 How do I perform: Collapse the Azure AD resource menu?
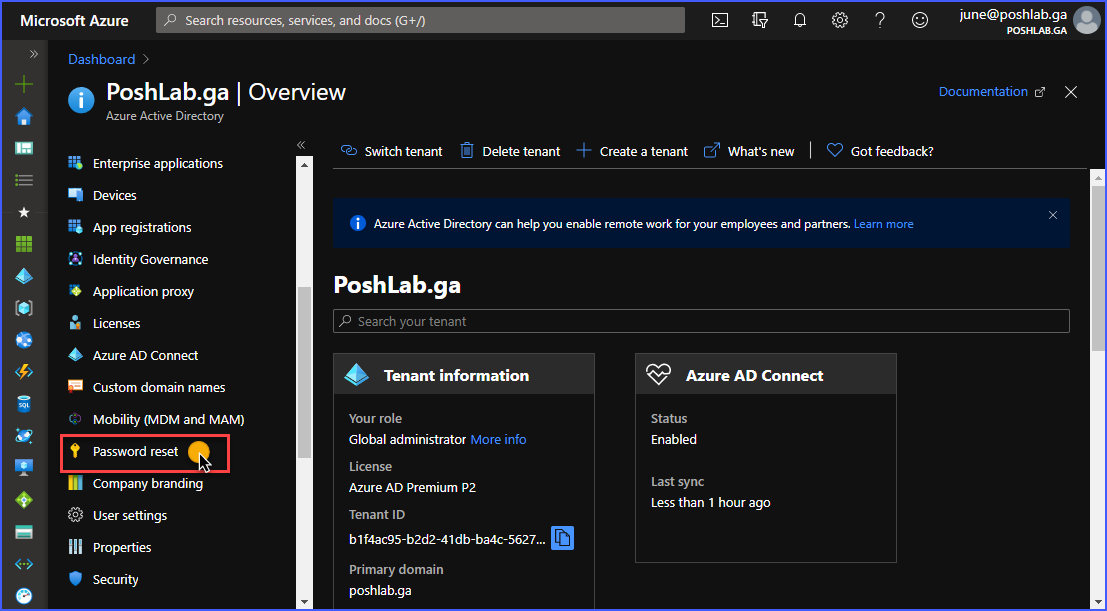pyautogui.click(x=301, y=144)
